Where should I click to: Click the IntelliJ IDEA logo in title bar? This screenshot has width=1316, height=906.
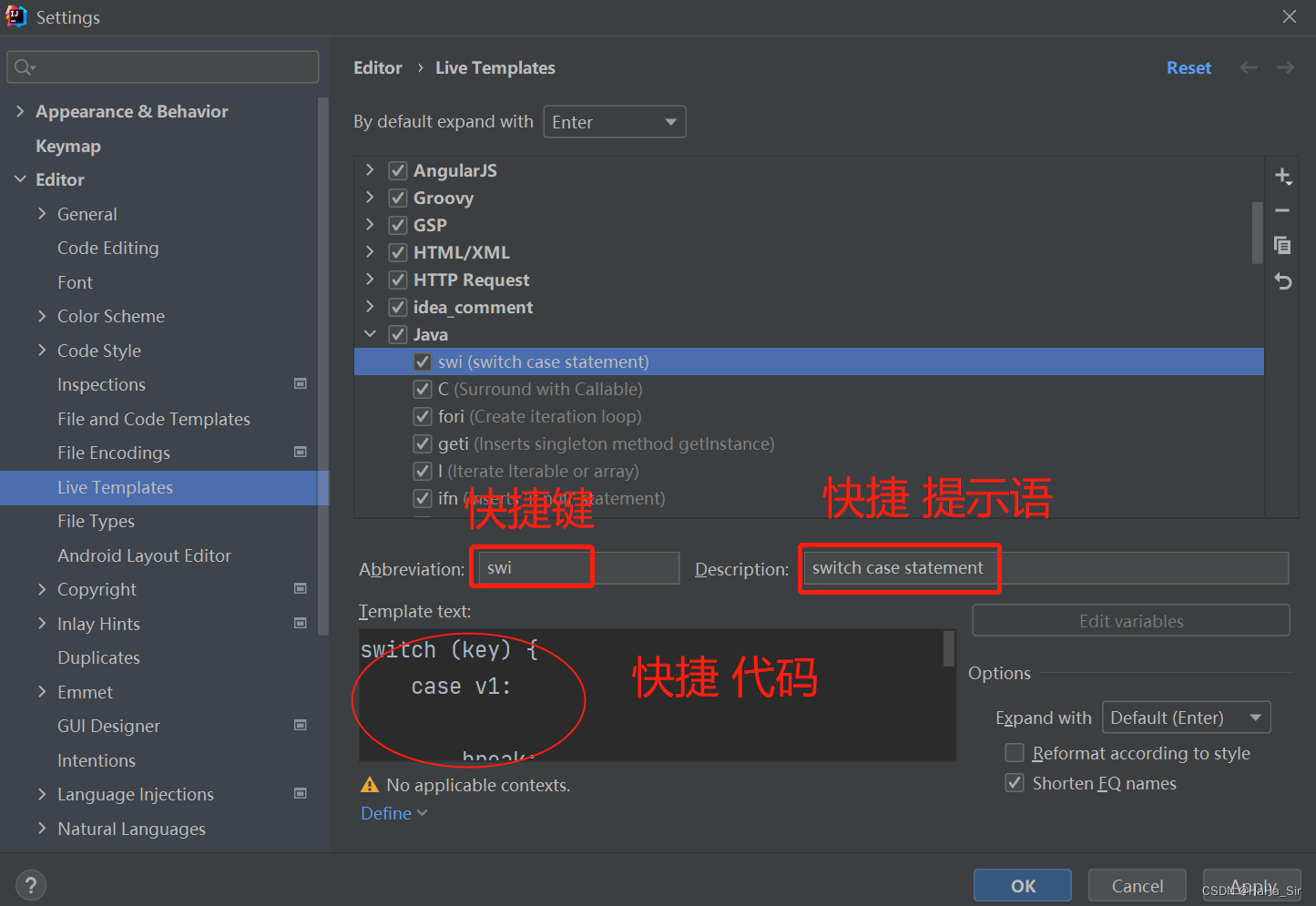pos(15,16)
